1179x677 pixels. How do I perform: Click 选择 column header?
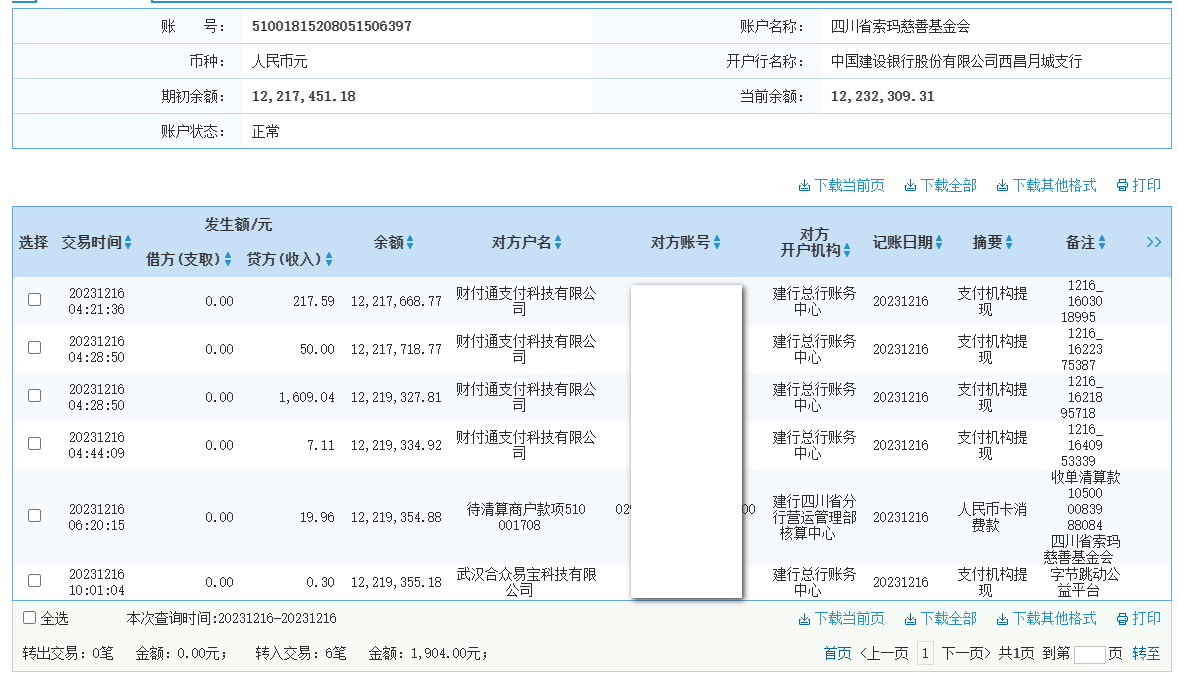33,242
